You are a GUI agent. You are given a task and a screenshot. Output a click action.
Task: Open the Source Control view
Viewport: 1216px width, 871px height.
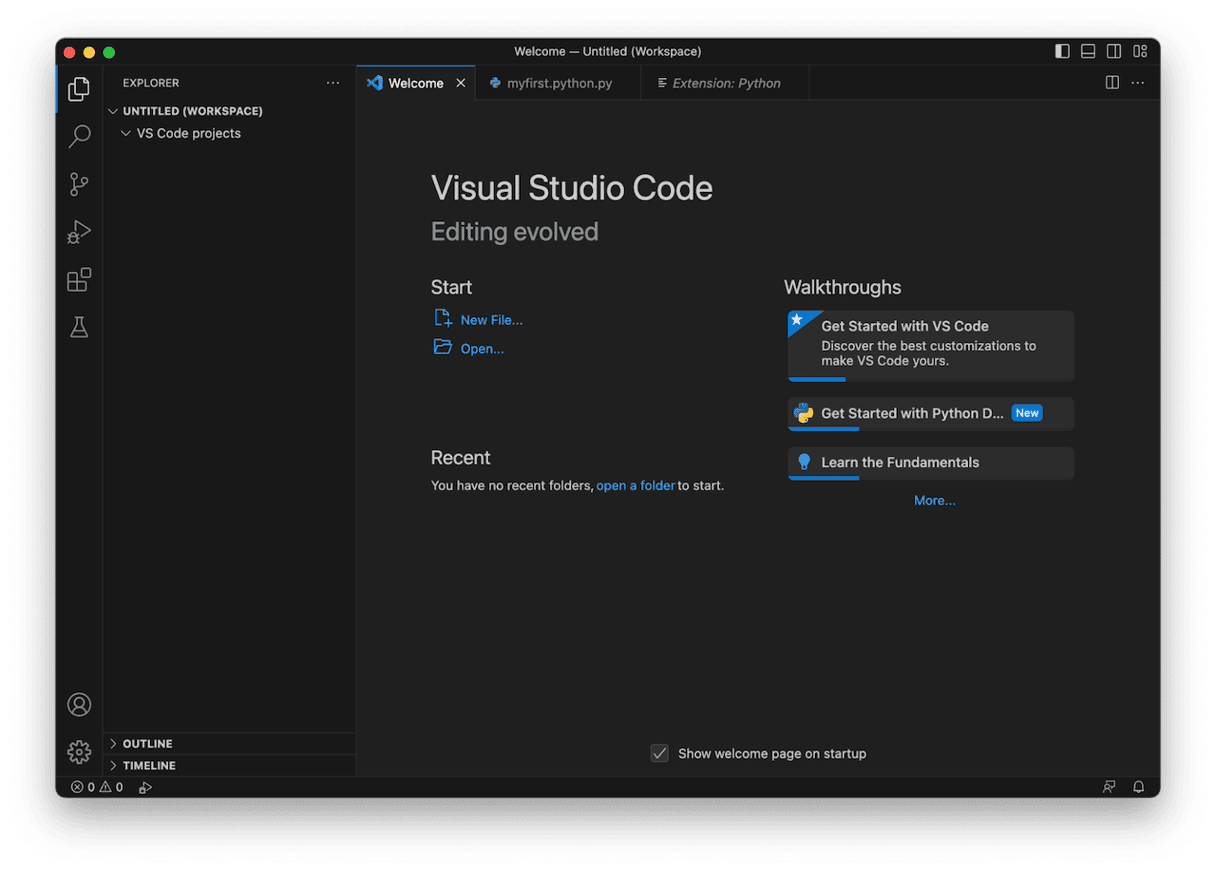[x=79, y=184]
